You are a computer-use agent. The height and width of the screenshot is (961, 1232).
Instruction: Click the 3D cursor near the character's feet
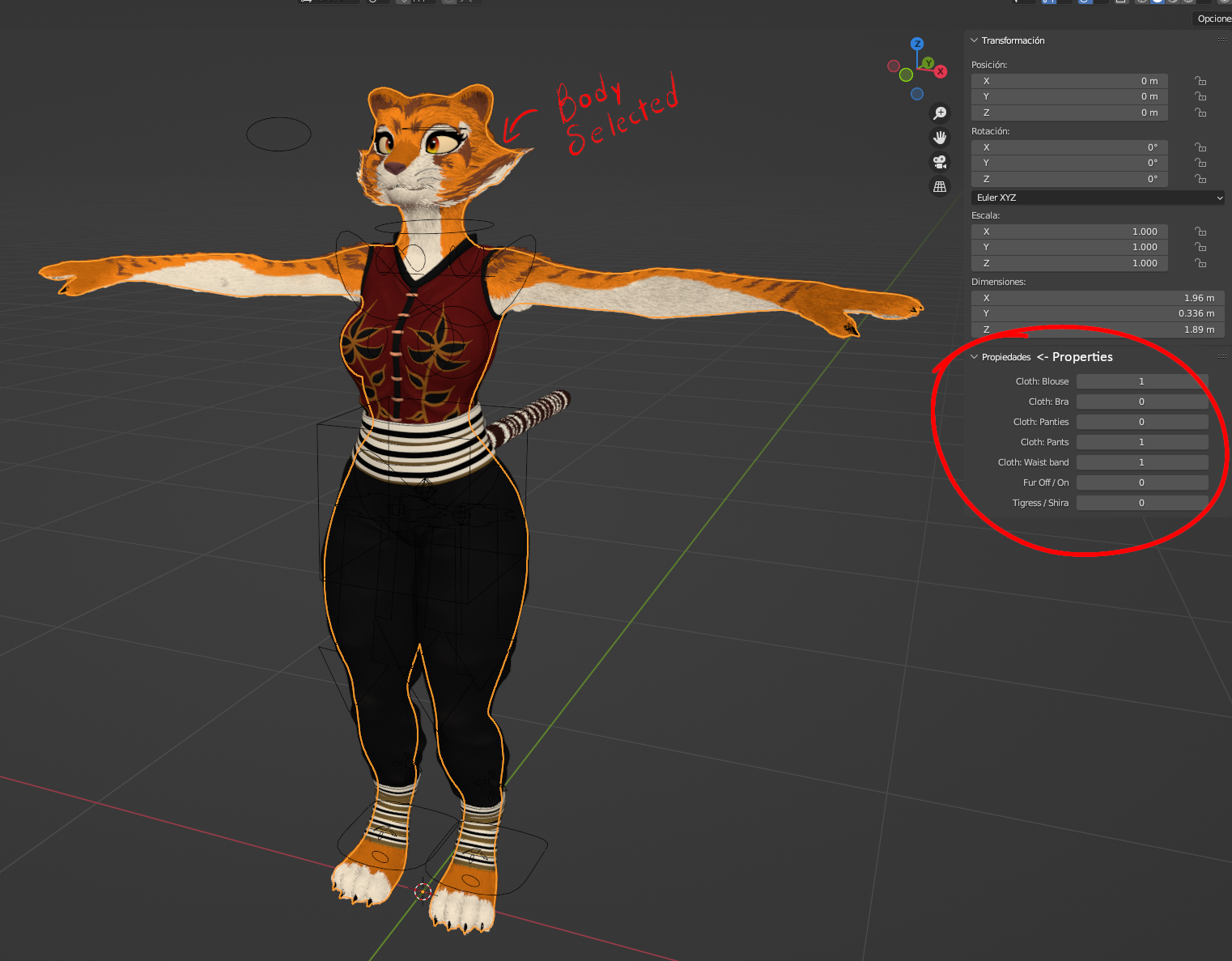coord(423,891)
